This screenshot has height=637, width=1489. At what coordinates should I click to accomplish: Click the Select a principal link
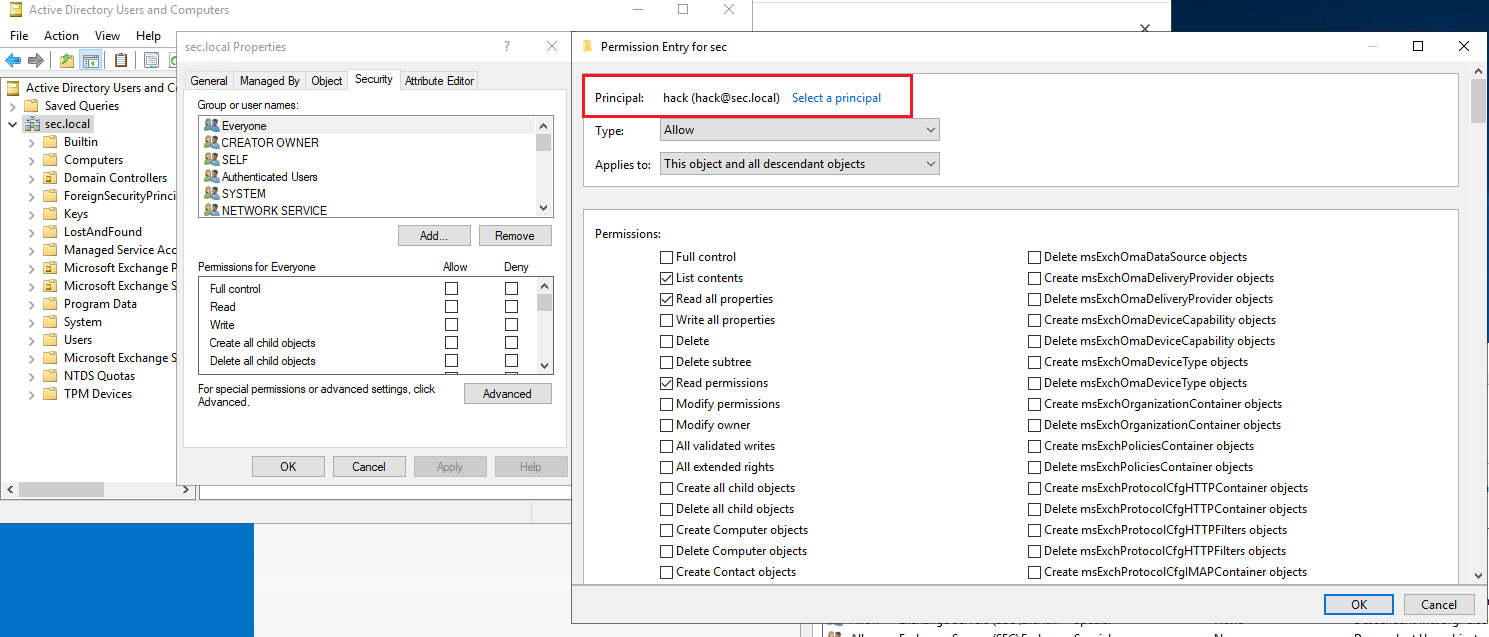tap(836, 98)
